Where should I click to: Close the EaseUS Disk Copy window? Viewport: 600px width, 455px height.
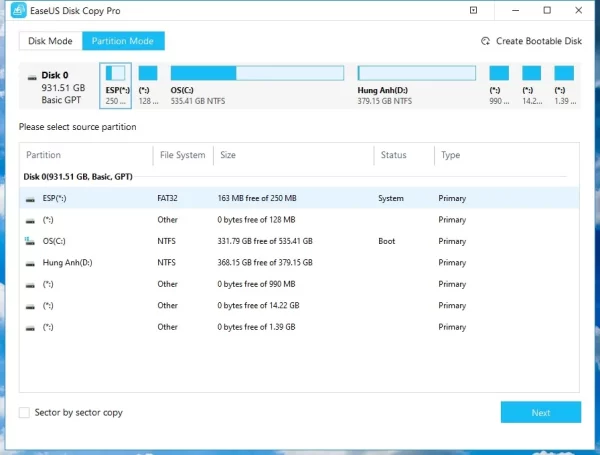[x=579, y=10]
